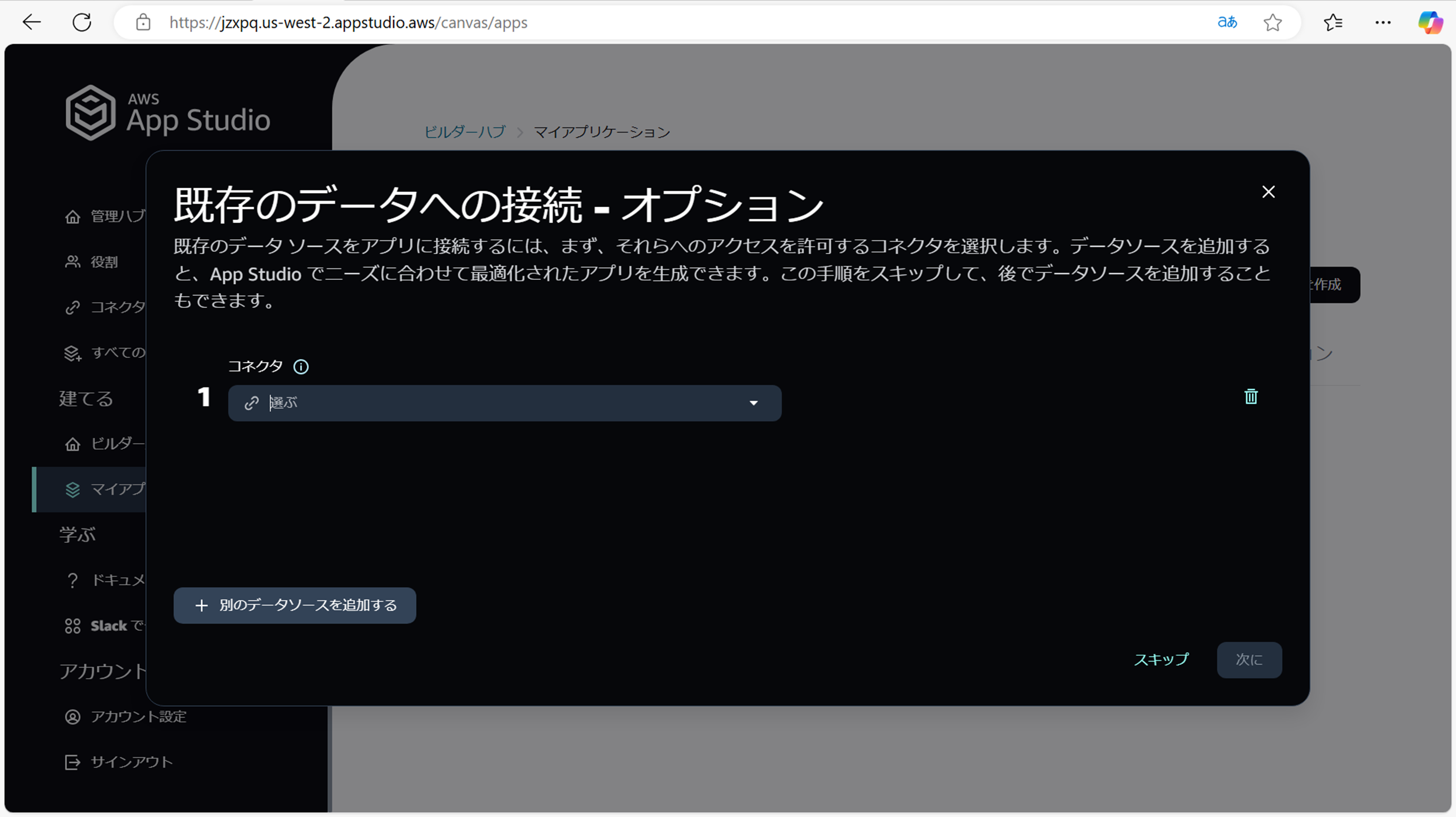Click the AWS App Studio logo

click(167, 113)
